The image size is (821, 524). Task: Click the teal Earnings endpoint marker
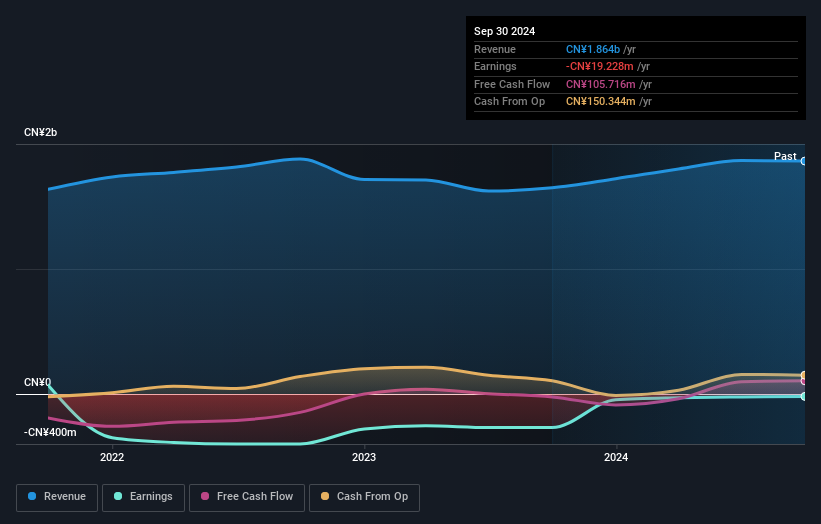[804, 396]
